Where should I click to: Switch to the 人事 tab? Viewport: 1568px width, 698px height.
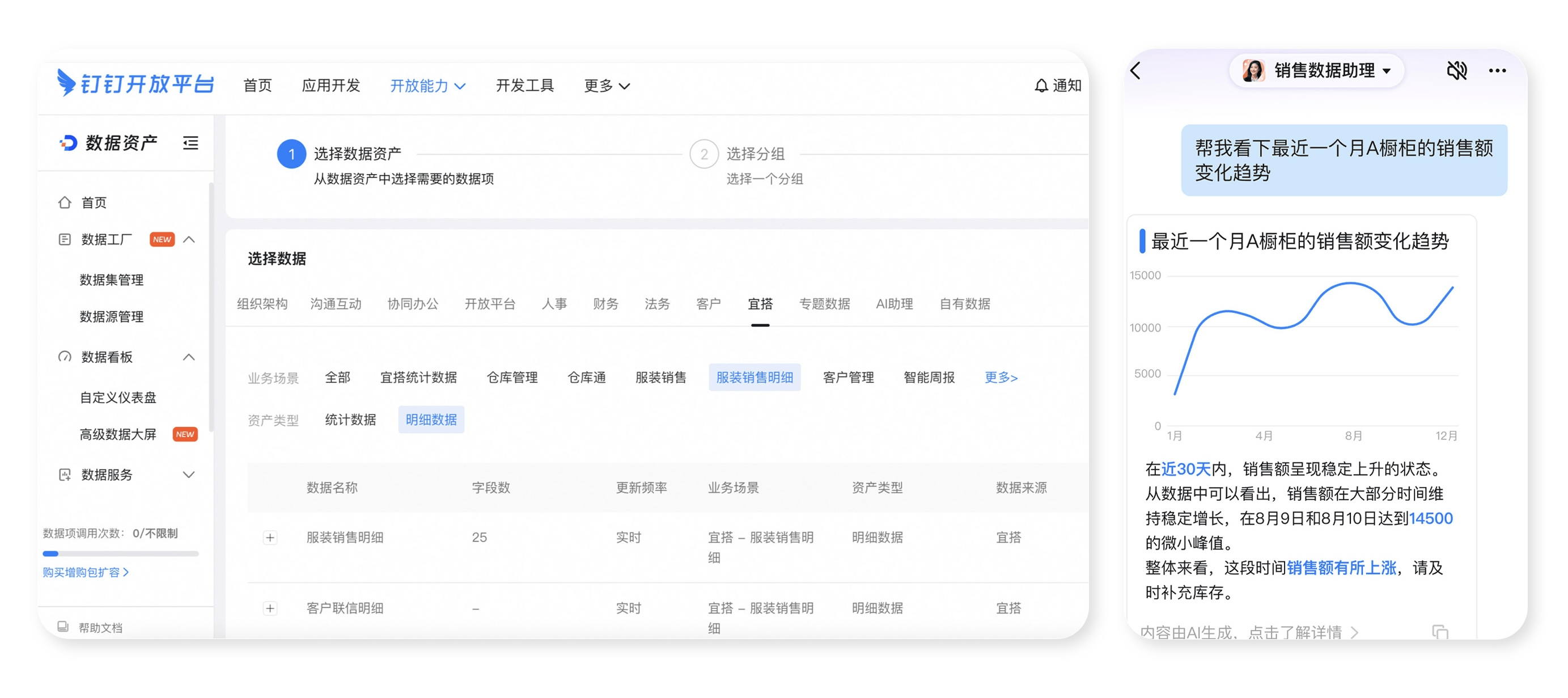tap(554, 304)
